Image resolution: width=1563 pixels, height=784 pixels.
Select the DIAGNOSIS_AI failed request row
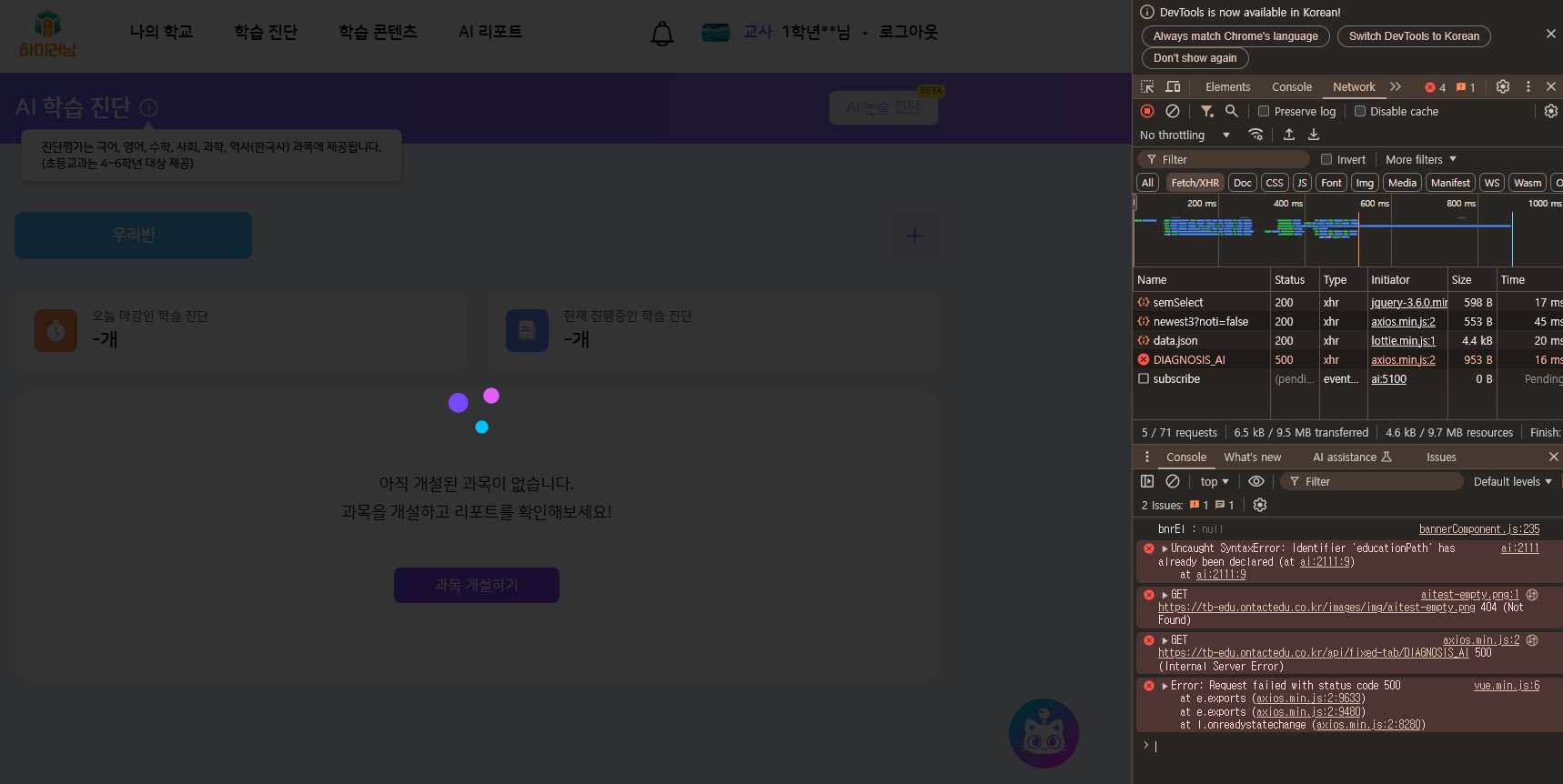point(1189,360)
